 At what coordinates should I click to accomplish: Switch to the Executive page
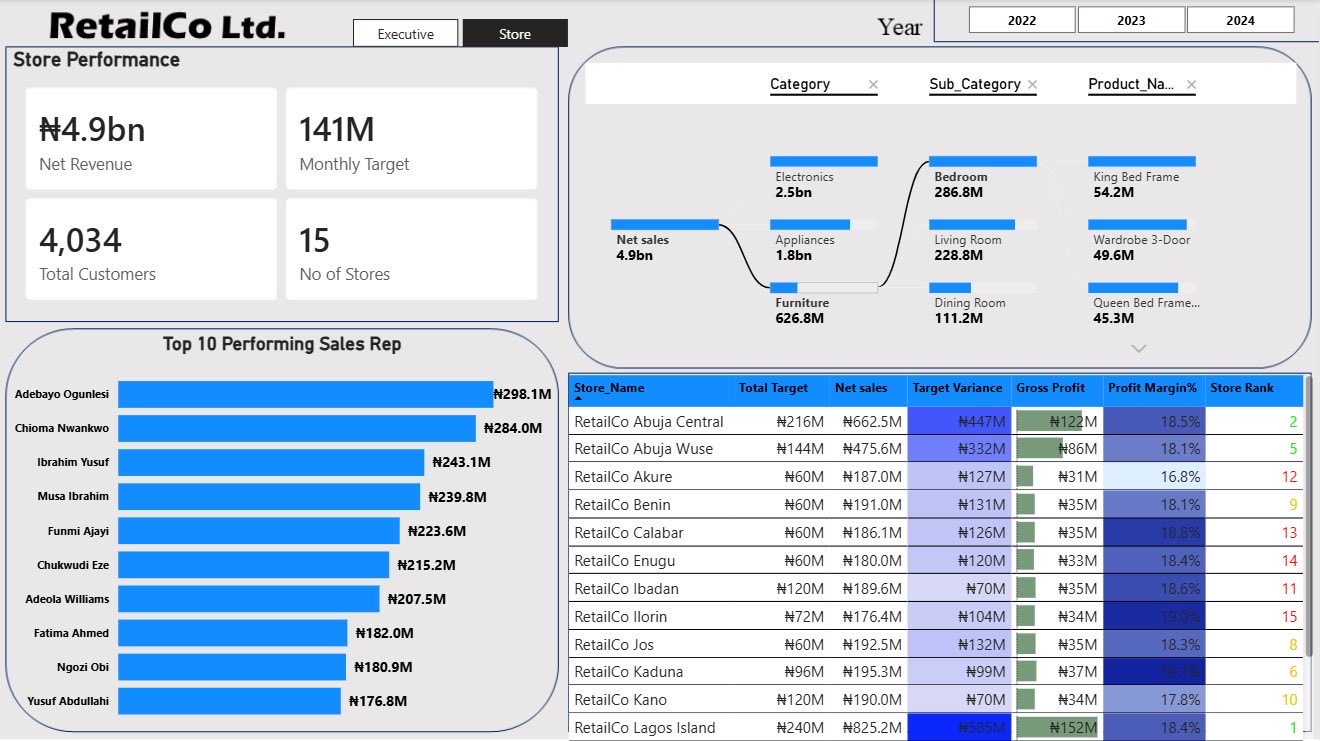point(405,34)
